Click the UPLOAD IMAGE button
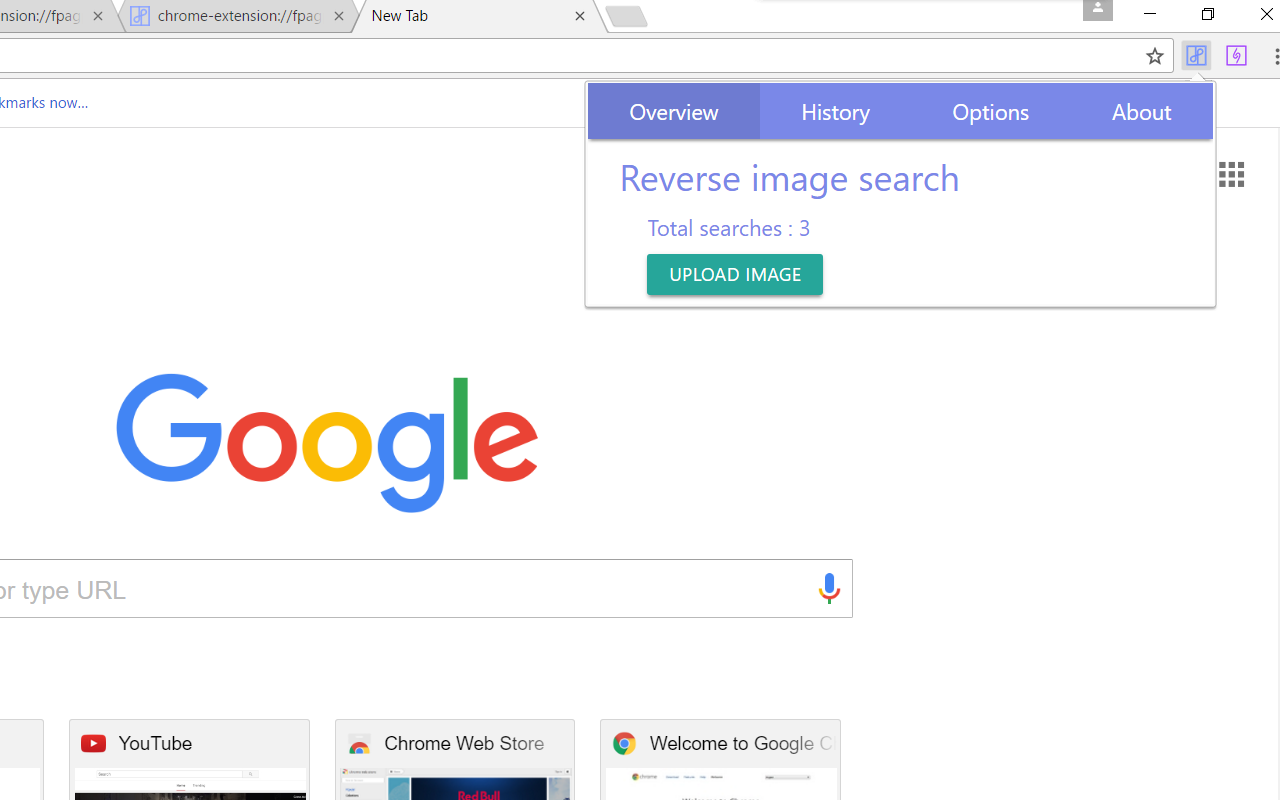1280x800 pixels. click(735, 275)
